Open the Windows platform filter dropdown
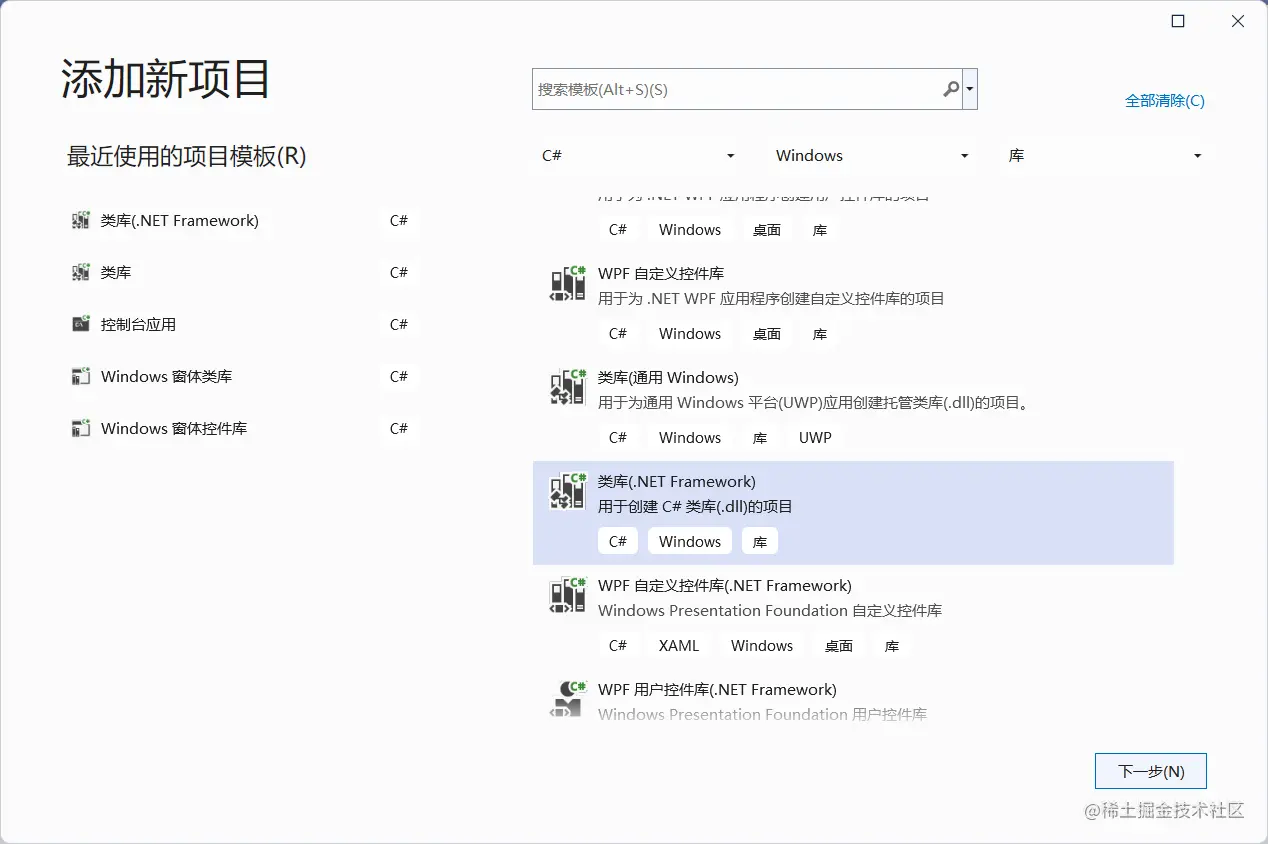This screenshot has height=844, width=1268. point(872,156)
